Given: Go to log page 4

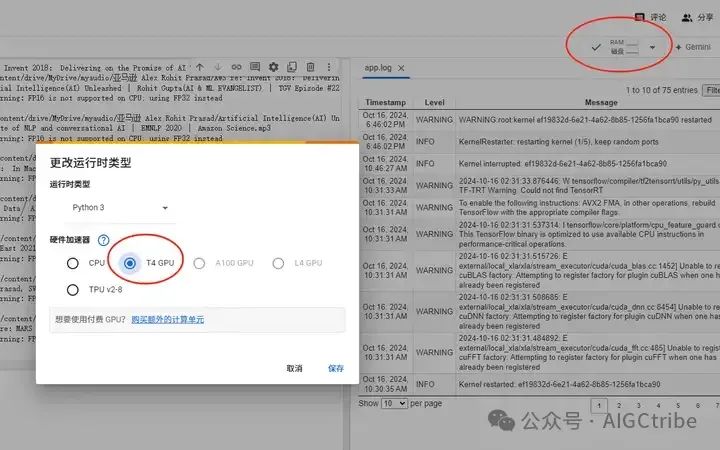Looking at the screenshot, I should coord(658,405).
